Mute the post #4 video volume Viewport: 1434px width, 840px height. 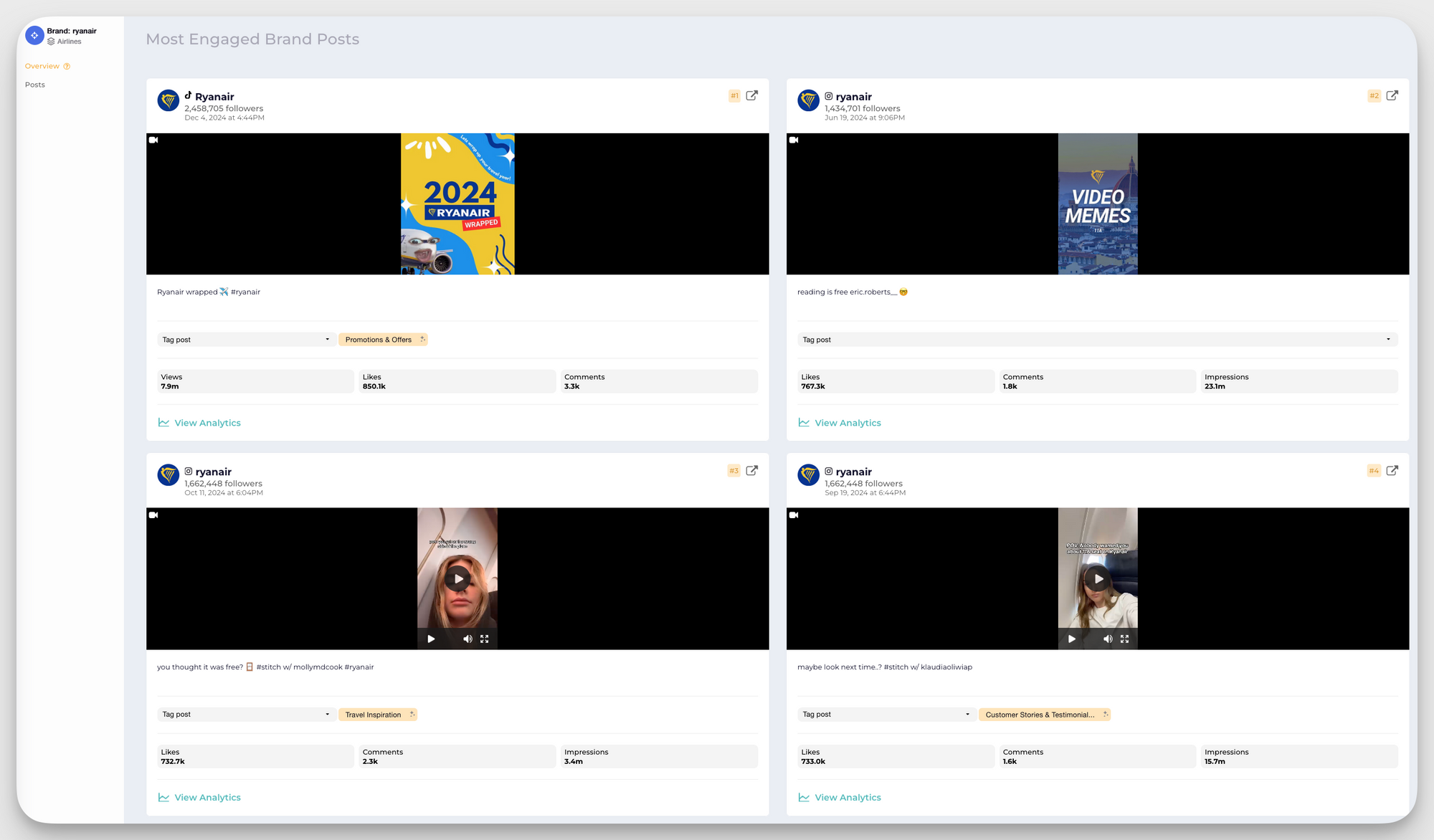(x=1108, y=639)
